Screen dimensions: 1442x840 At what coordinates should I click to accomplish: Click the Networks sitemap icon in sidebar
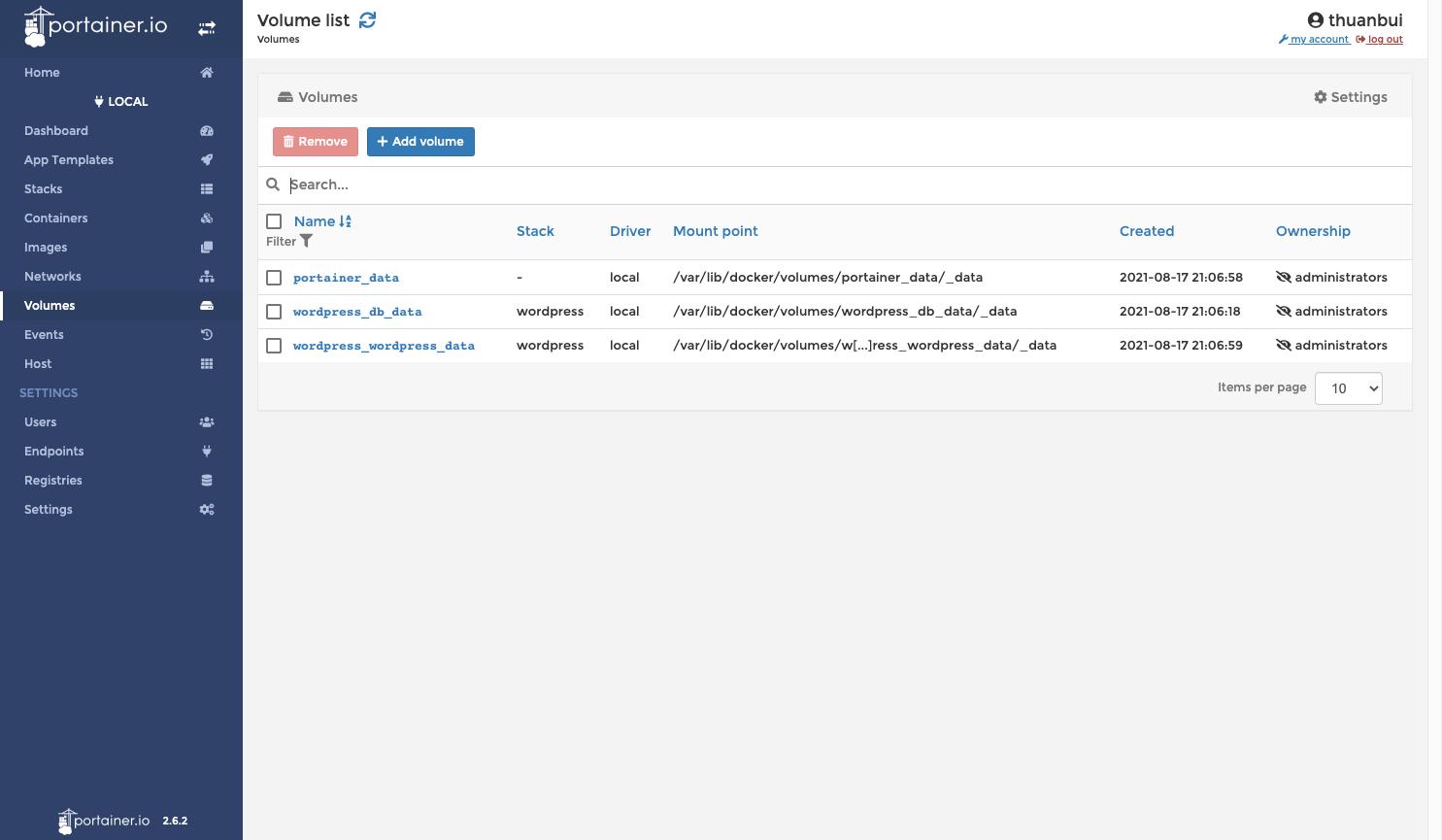(x=207, y=277)
